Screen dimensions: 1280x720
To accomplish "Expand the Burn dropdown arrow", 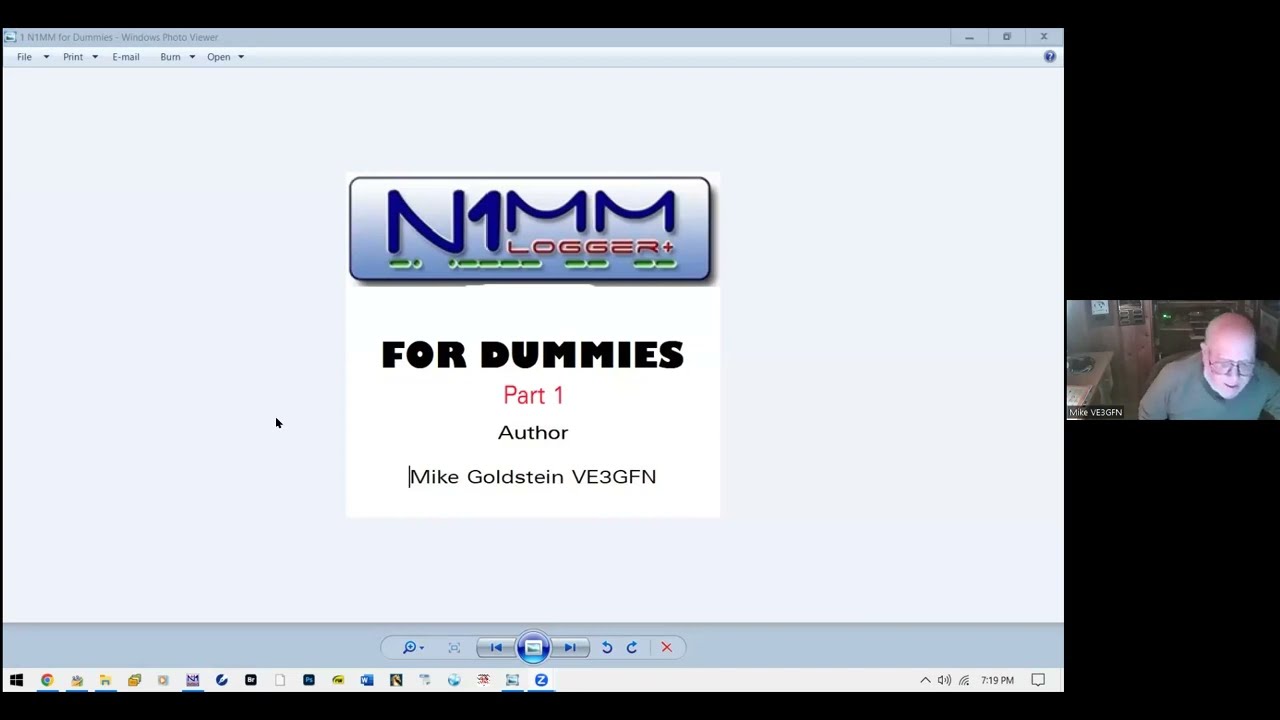I will tap(192, 57).
